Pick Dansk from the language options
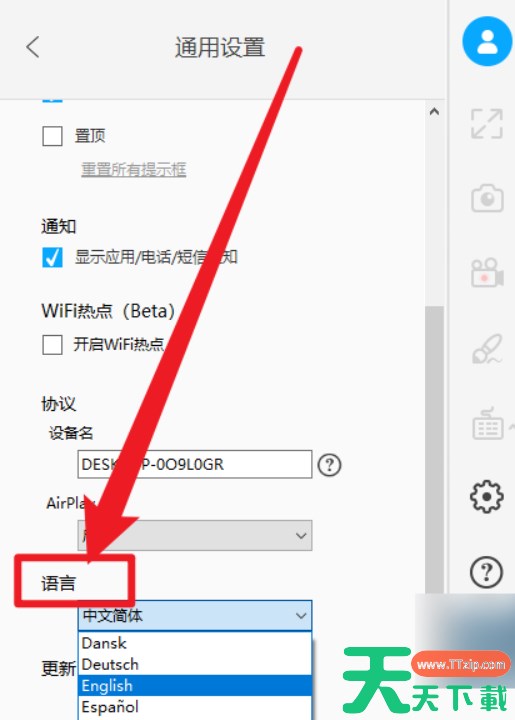 (x=195, y=643)
